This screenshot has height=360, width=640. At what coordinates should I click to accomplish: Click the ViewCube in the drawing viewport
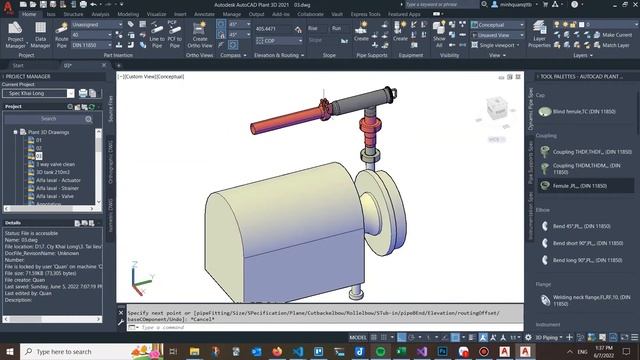tap(497, 108)
